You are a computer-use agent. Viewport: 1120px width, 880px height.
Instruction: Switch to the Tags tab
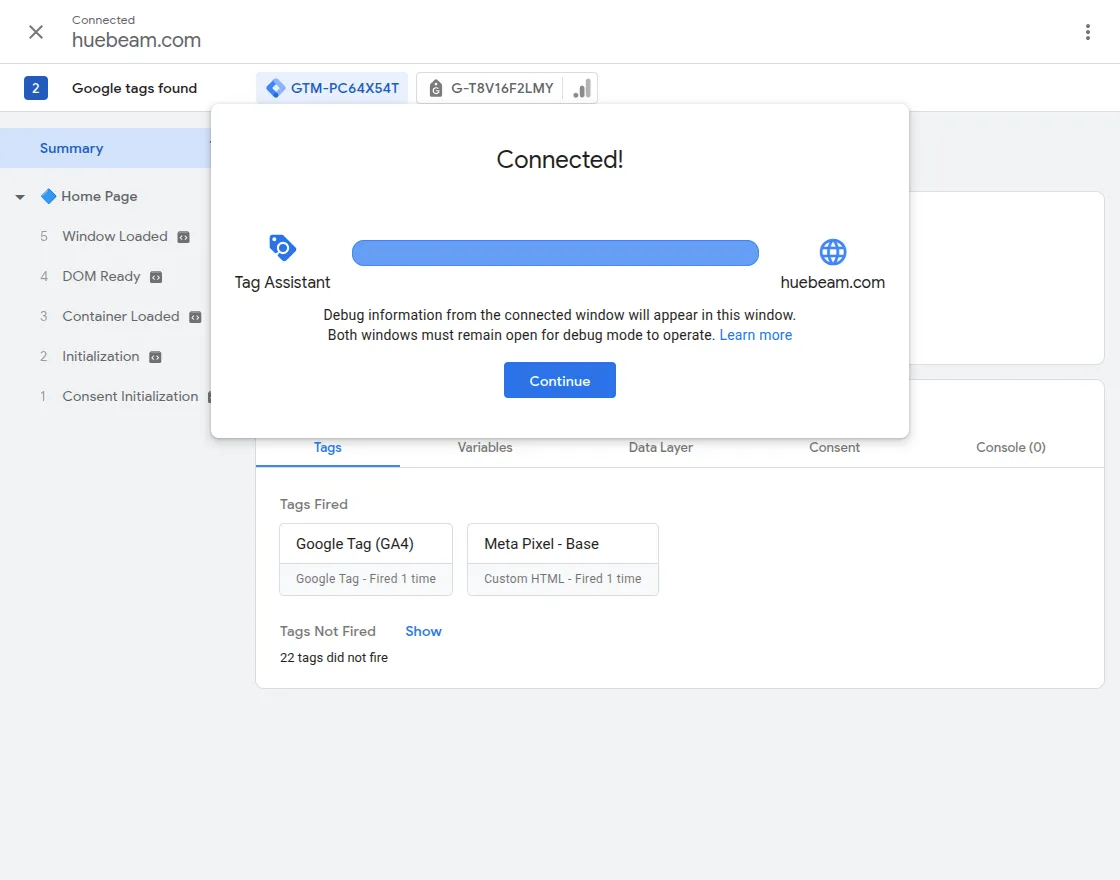[x=328, y=447]
